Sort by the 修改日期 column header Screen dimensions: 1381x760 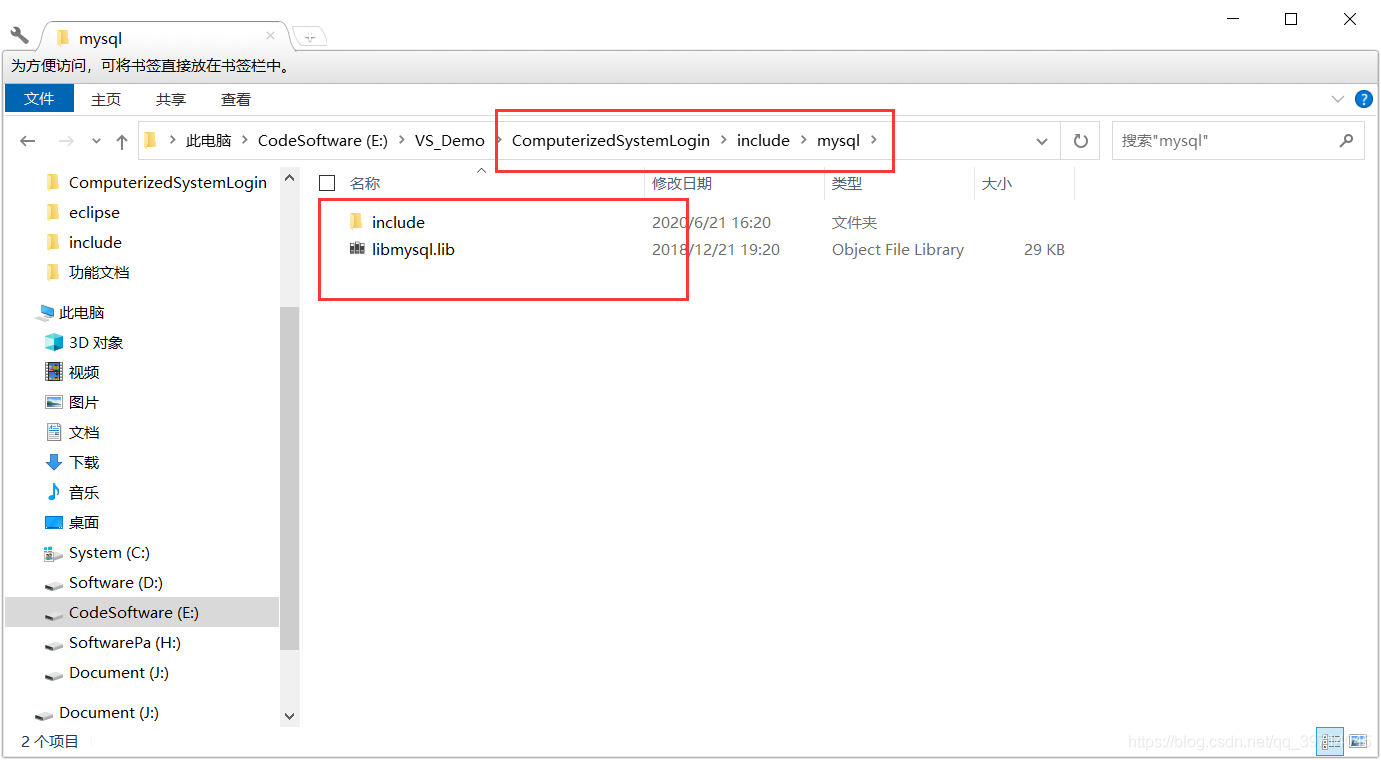[x=682, y=184]
